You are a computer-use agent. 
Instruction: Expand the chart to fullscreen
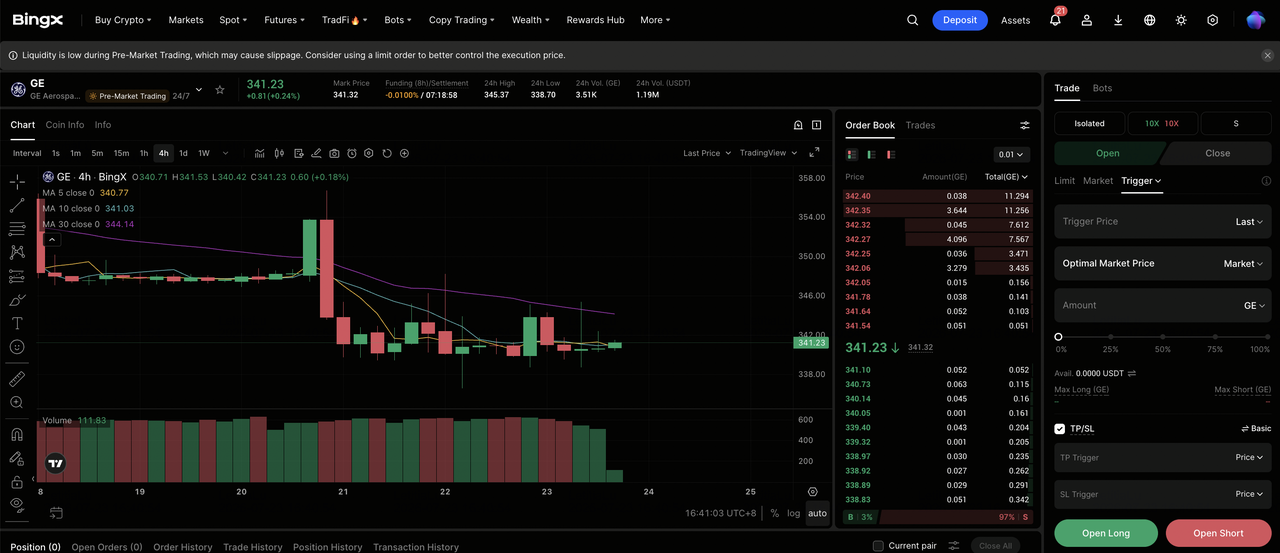click(x=814, y=153)
